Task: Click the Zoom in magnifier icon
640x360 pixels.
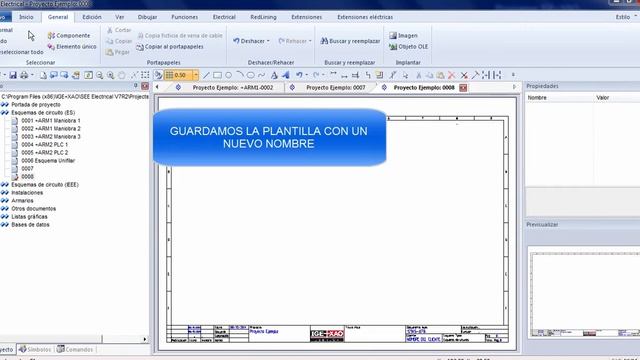Action: pos(111,75)
